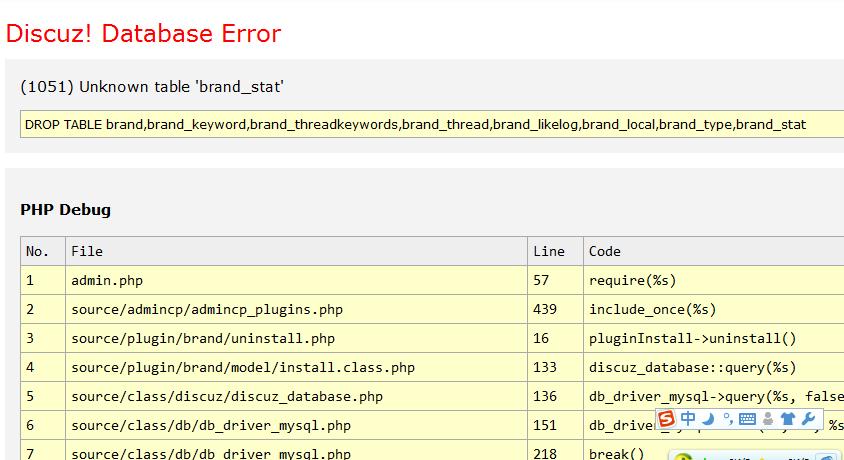Viewport: 844px width, 460px height.
Task: Open the soft keyboard icon in IME bar
Action: click(747, 419)
